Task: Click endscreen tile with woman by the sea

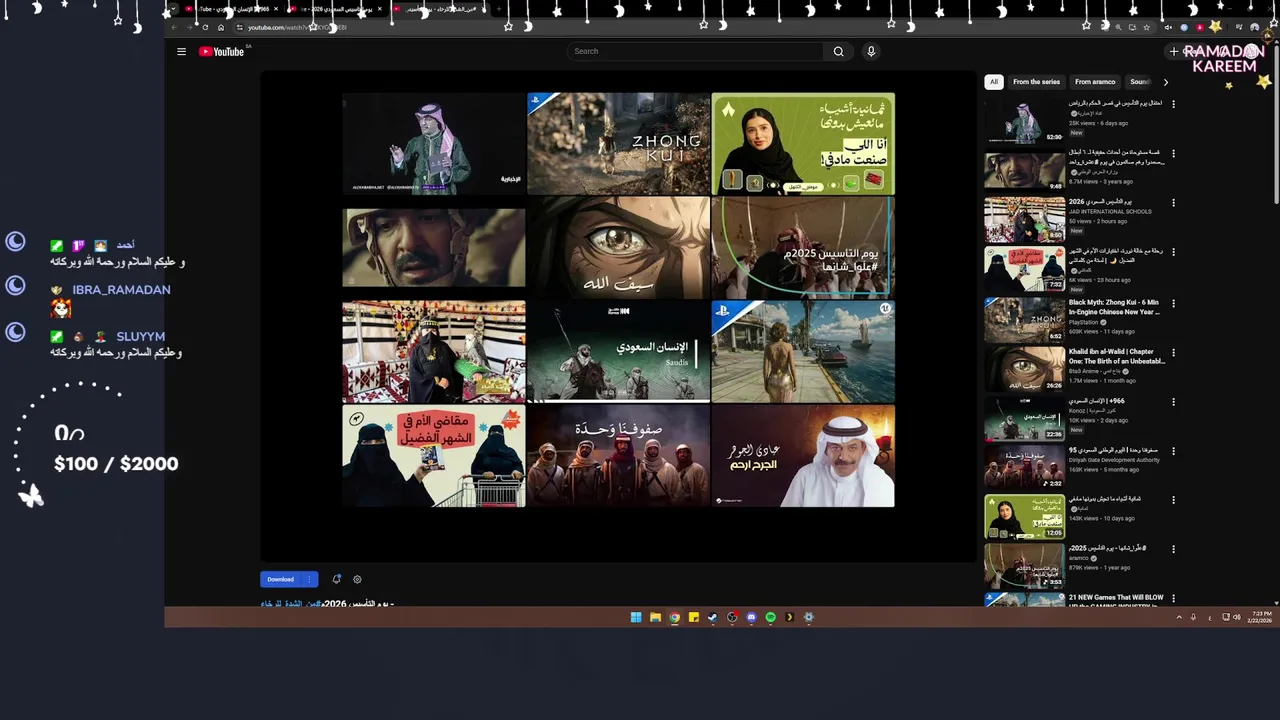Action: [803, 352]
